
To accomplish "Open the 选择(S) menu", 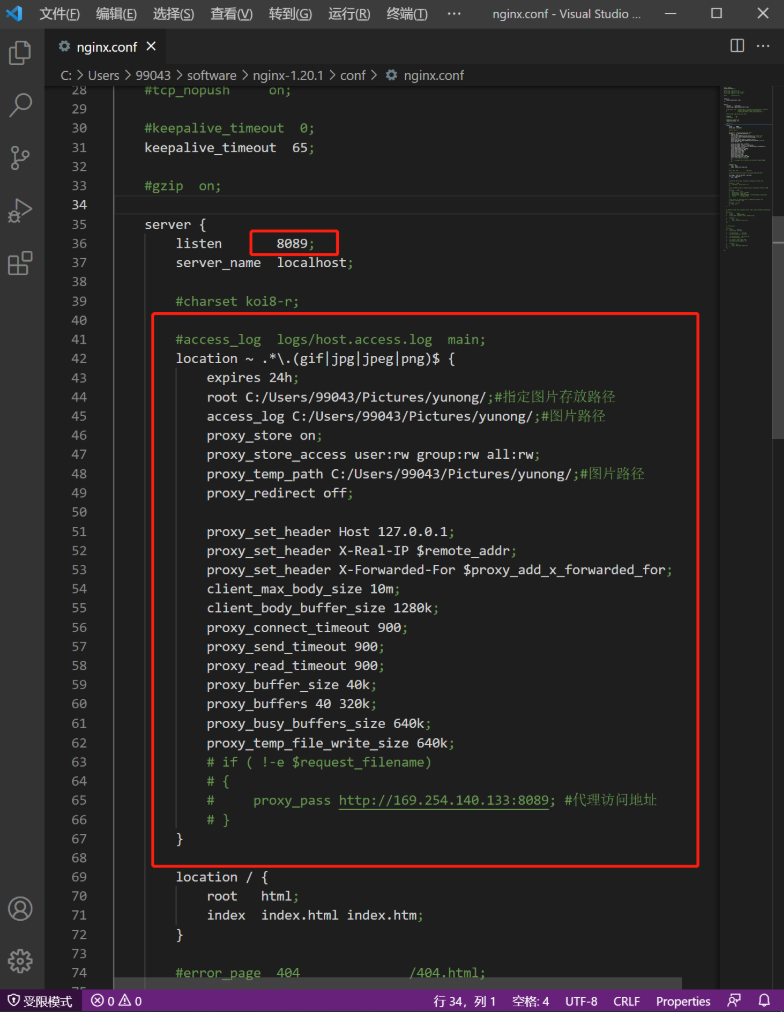I will [x=173, y=14].
